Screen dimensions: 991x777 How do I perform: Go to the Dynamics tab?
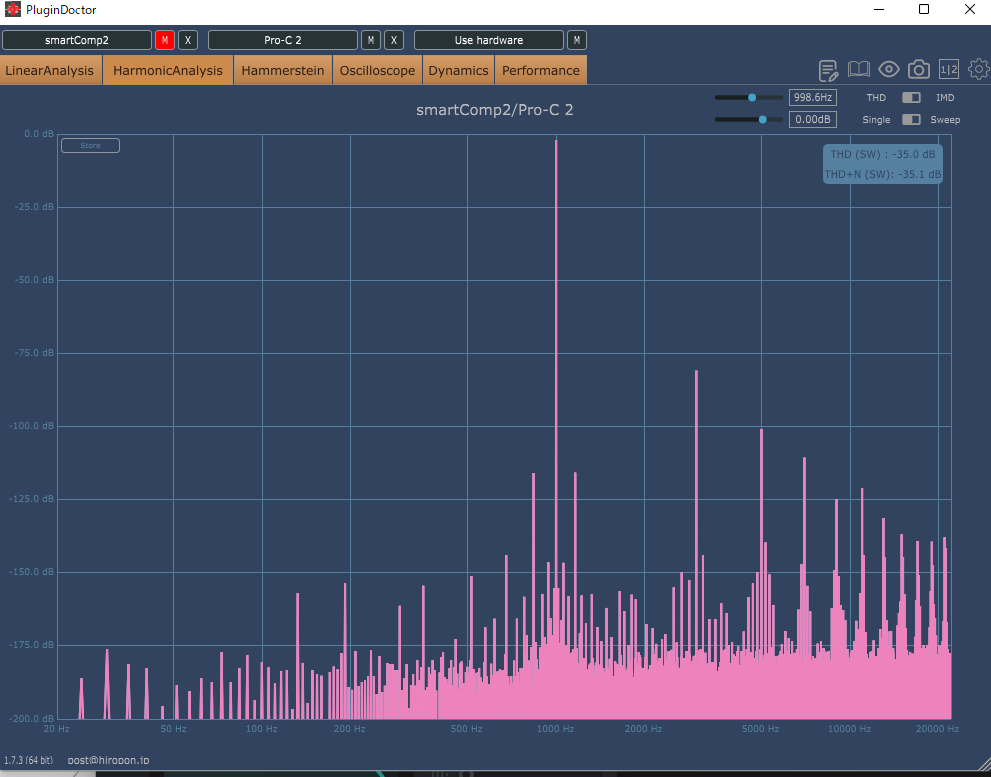[x=458, y=70]
